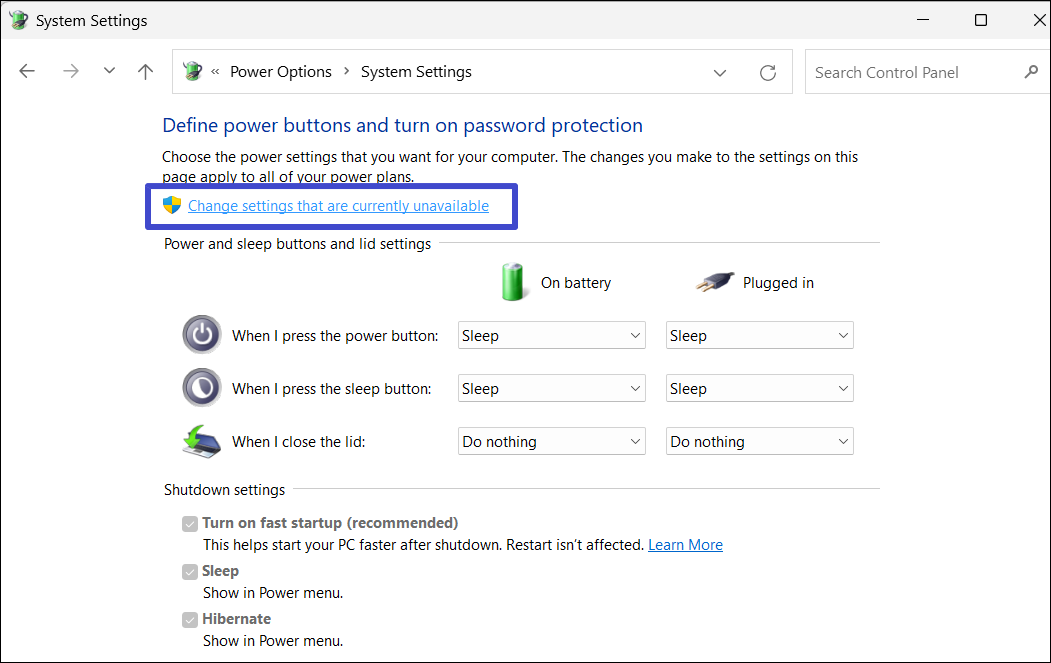Click the Up one level arrow
Screen dimensions: 1051x663
[x=146, y=72]
